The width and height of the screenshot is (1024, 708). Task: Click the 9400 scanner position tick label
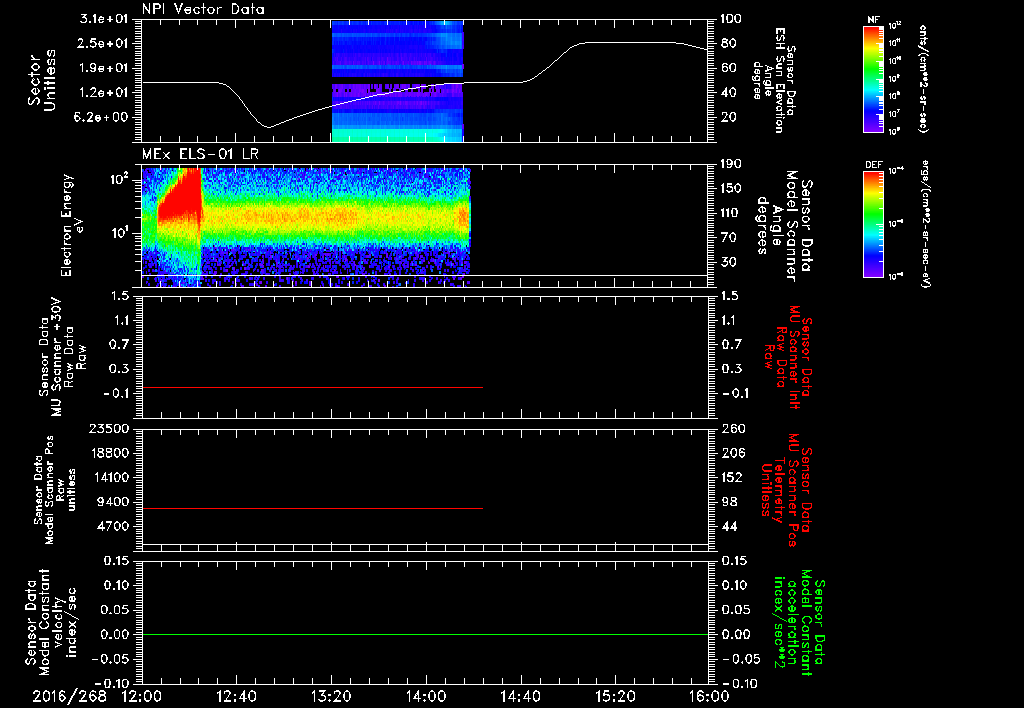(x=114, y=502)
